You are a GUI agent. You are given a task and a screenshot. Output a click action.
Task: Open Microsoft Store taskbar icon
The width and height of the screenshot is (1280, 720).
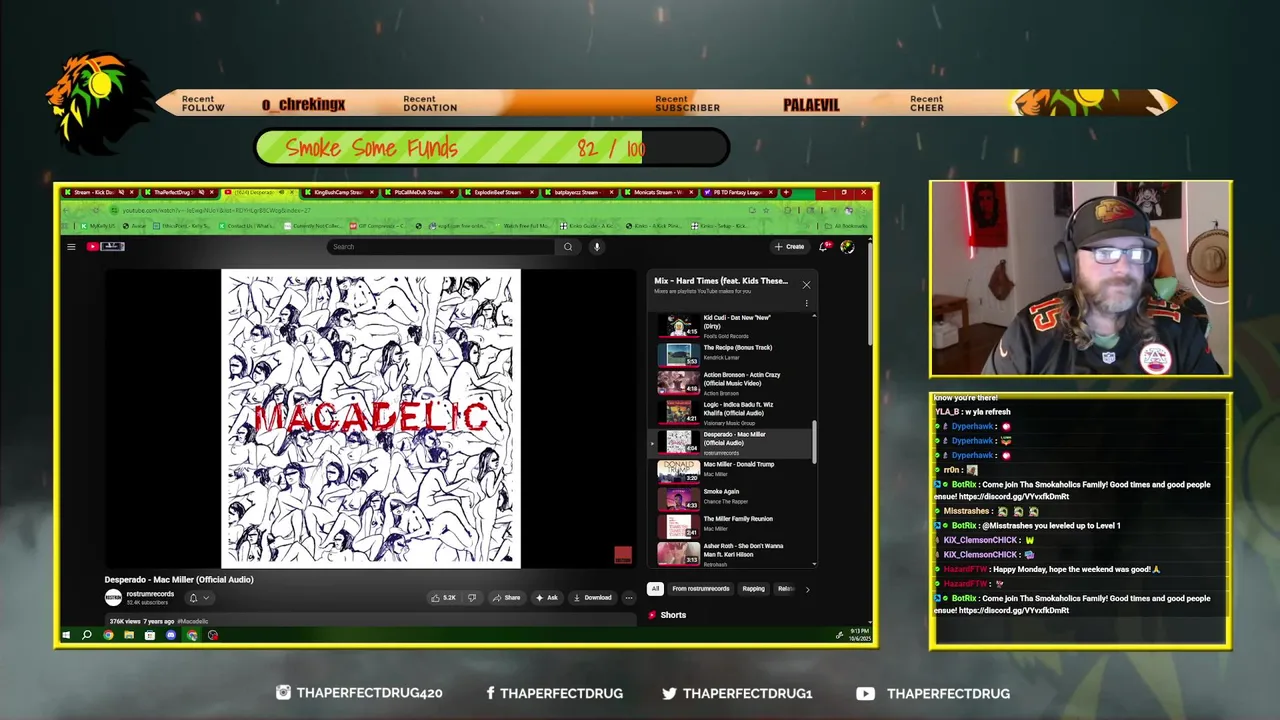click(150, 635)
